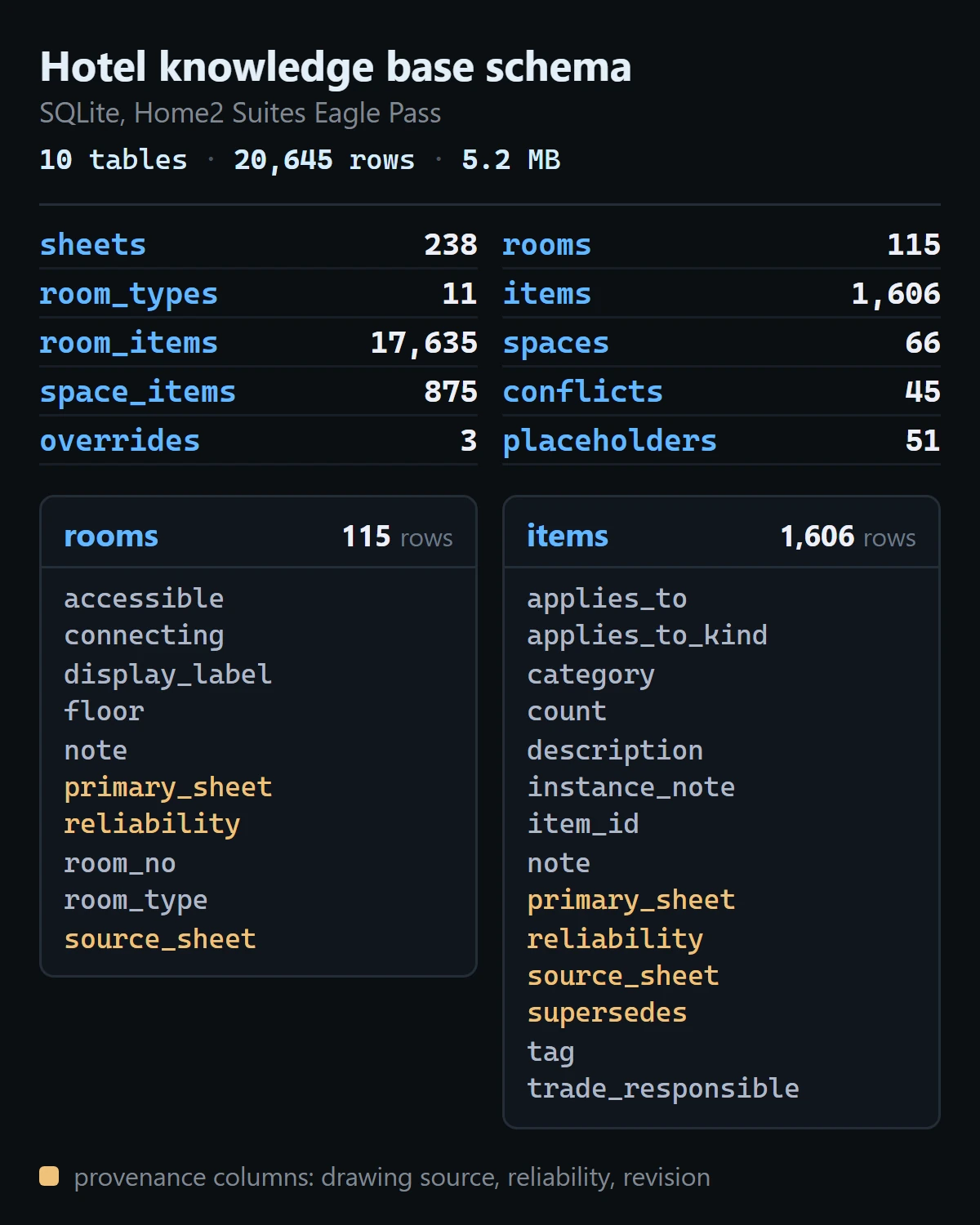
Task: Click the '5.2 MB' size stat
Action: pos(511,160)
